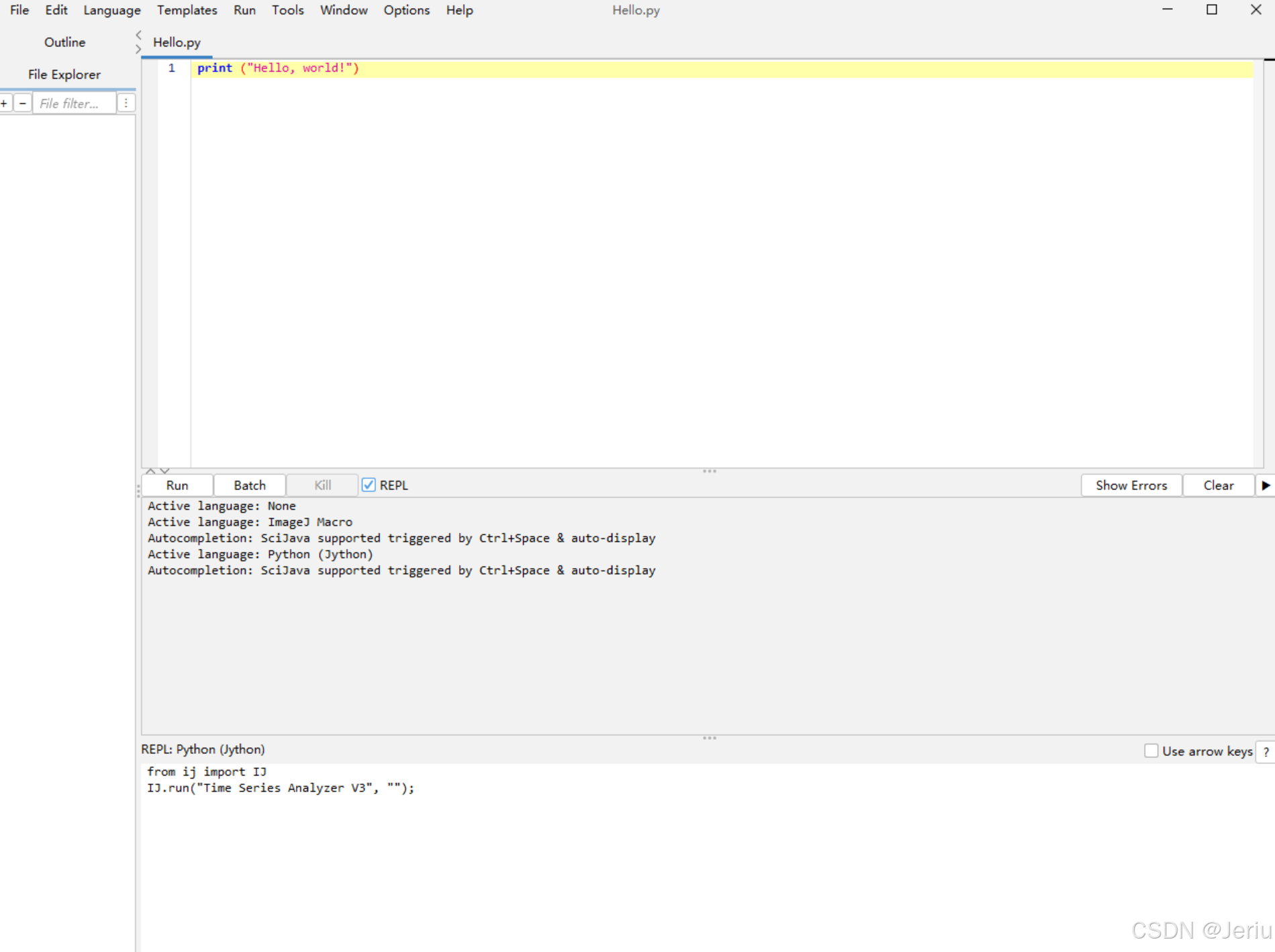Switch to the Hello.py editor tab
The width and height of the screenshot is (1275, 952).
177,42
